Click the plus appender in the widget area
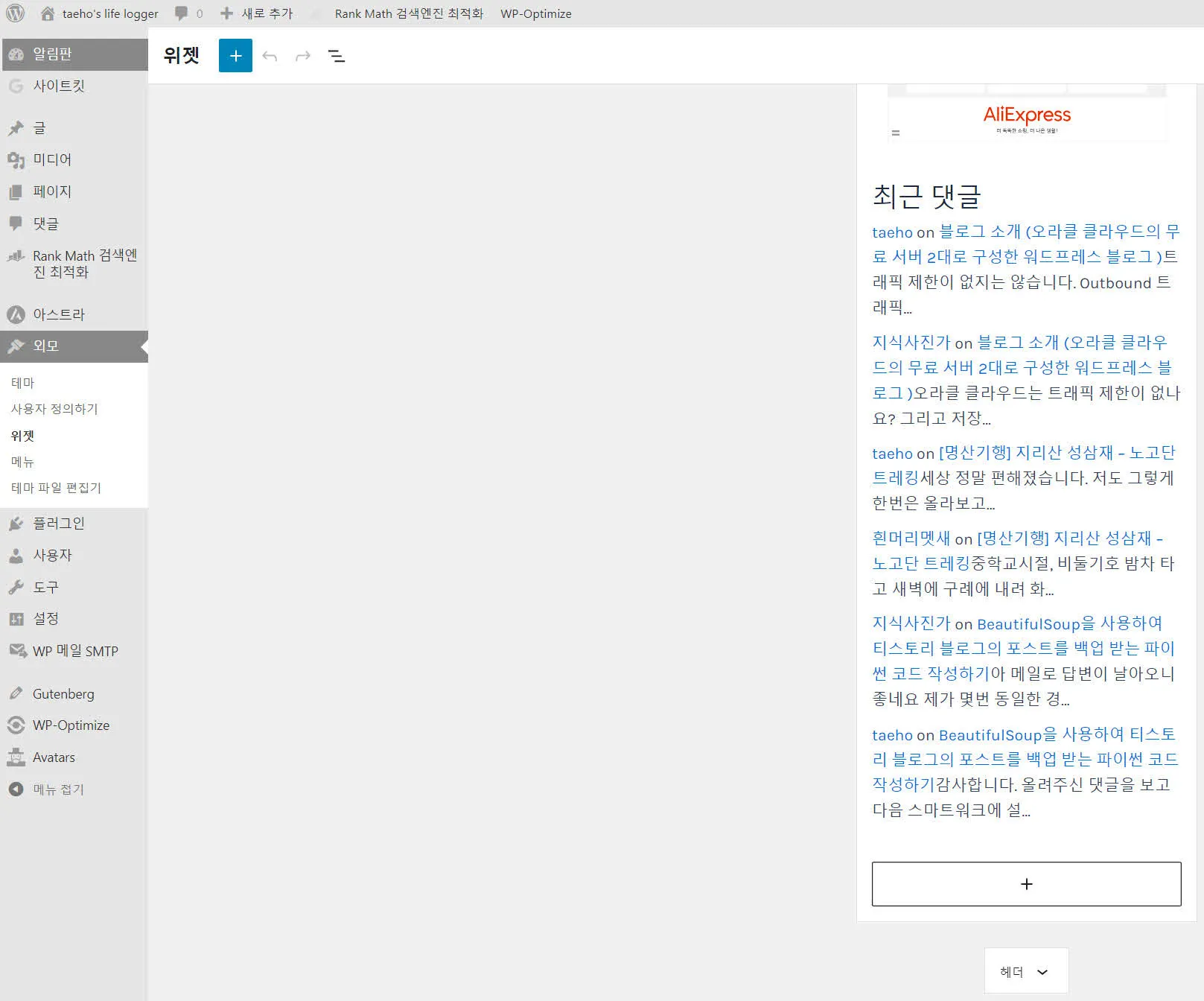The width and height of the screenshot is (1204, 1001). click(1026, 884)
